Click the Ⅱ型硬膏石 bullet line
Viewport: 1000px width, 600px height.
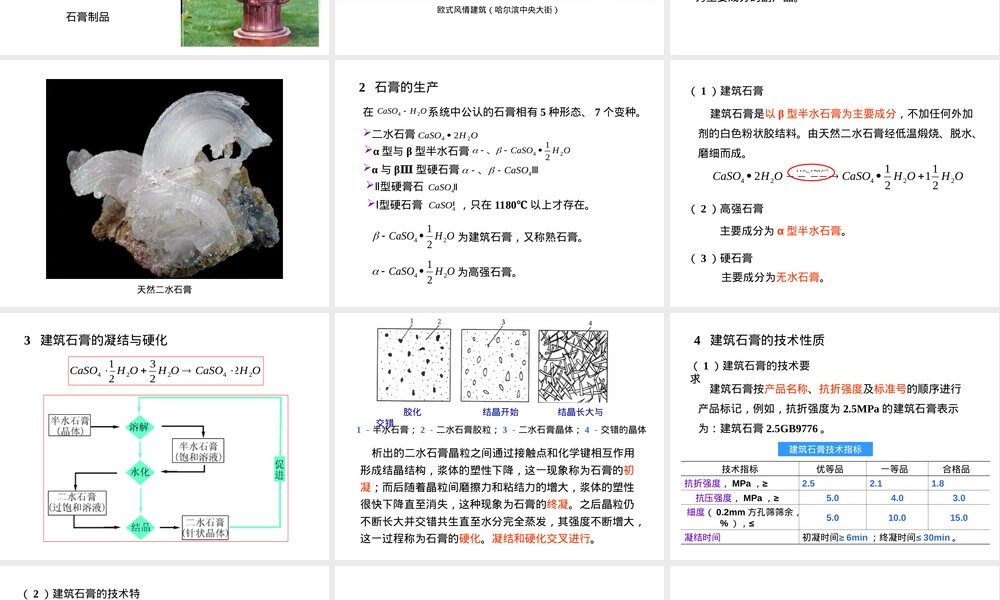pos(412,187)
